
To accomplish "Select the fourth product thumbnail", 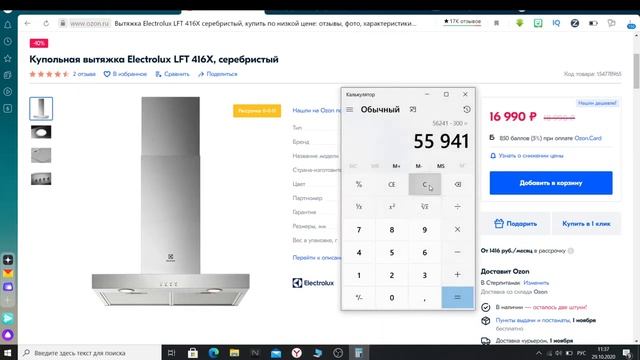I will coord(41,179).
